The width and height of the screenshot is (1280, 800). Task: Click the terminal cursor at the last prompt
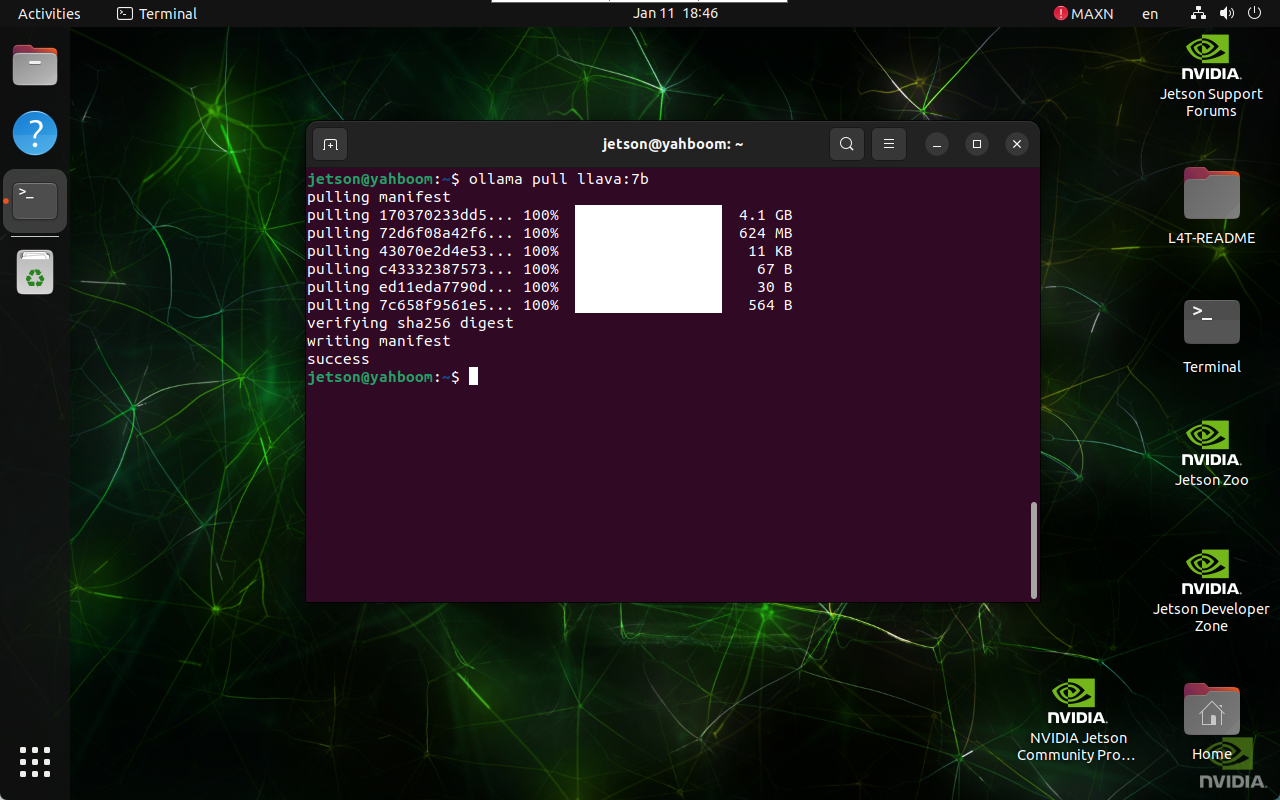tap(473, 376)
